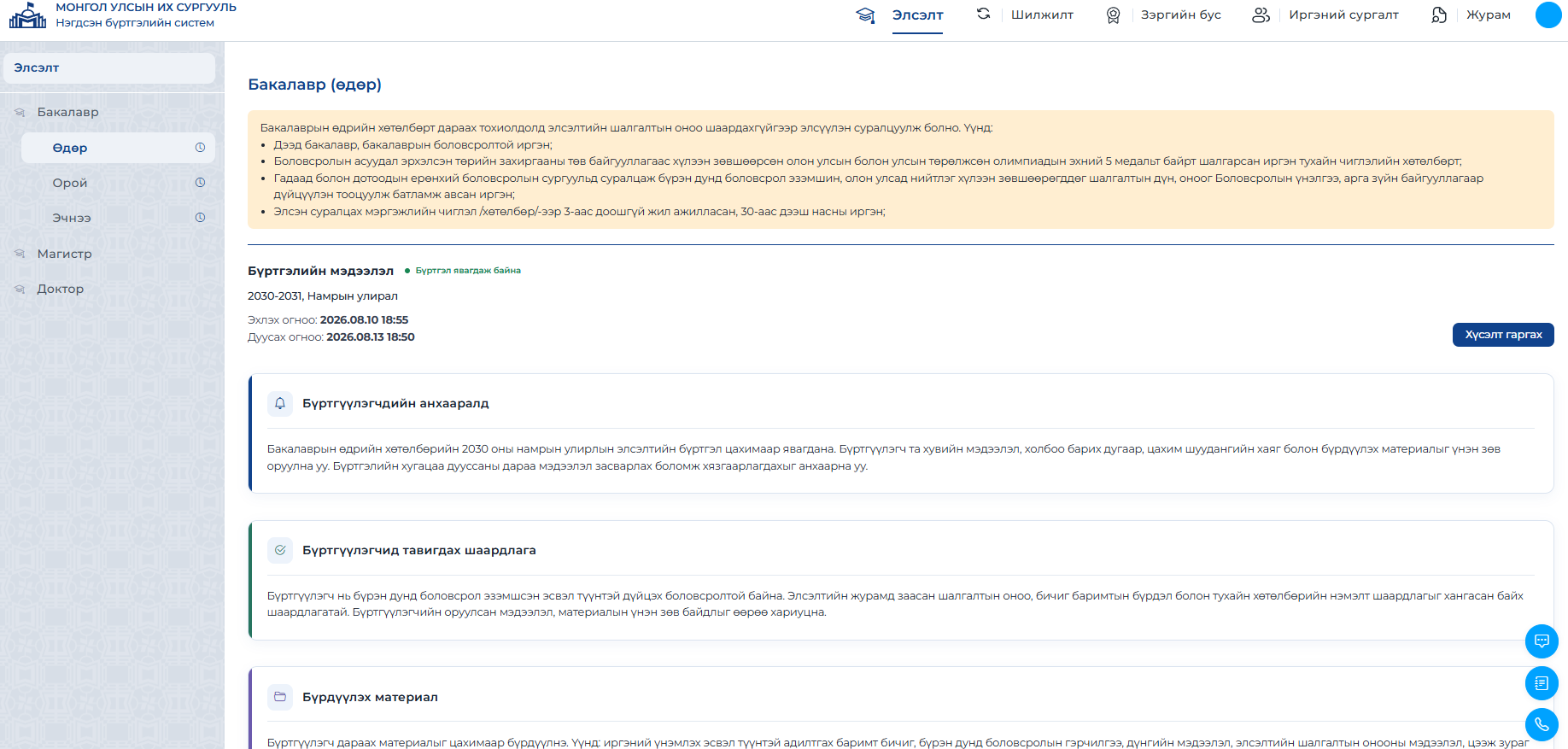Click the Хүсэлт гаргах button
1568x749 pixels.
pyautogui.click(x=1503, y=335)
